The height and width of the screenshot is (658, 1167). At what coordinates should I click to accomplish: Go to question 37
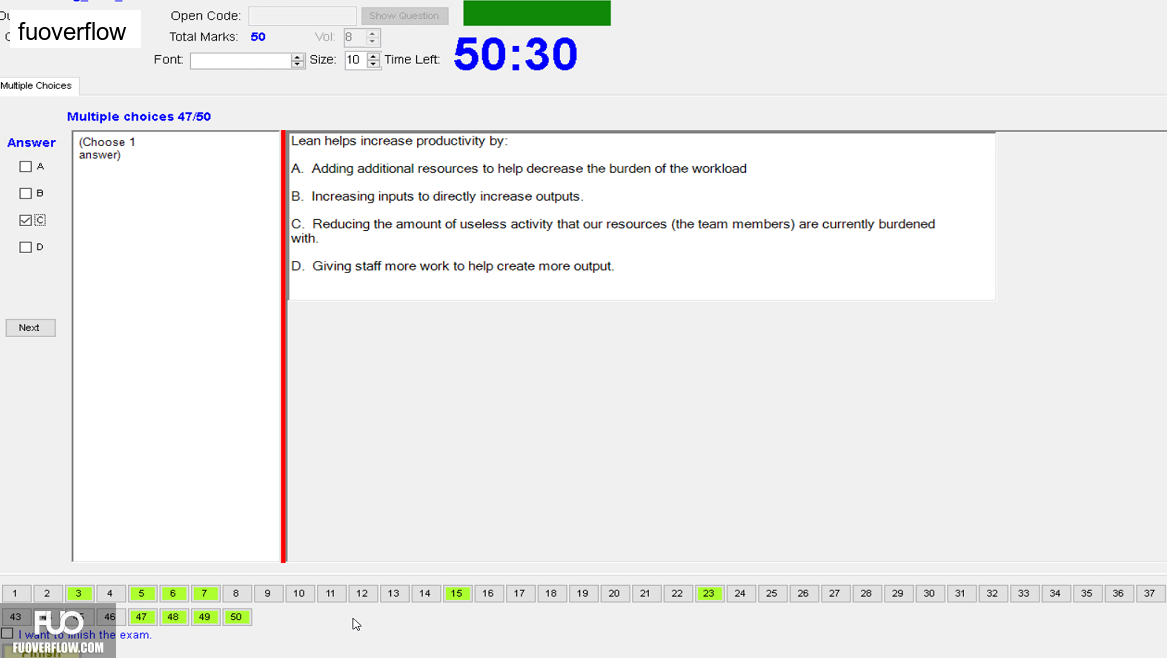[x=1150, y=593]
